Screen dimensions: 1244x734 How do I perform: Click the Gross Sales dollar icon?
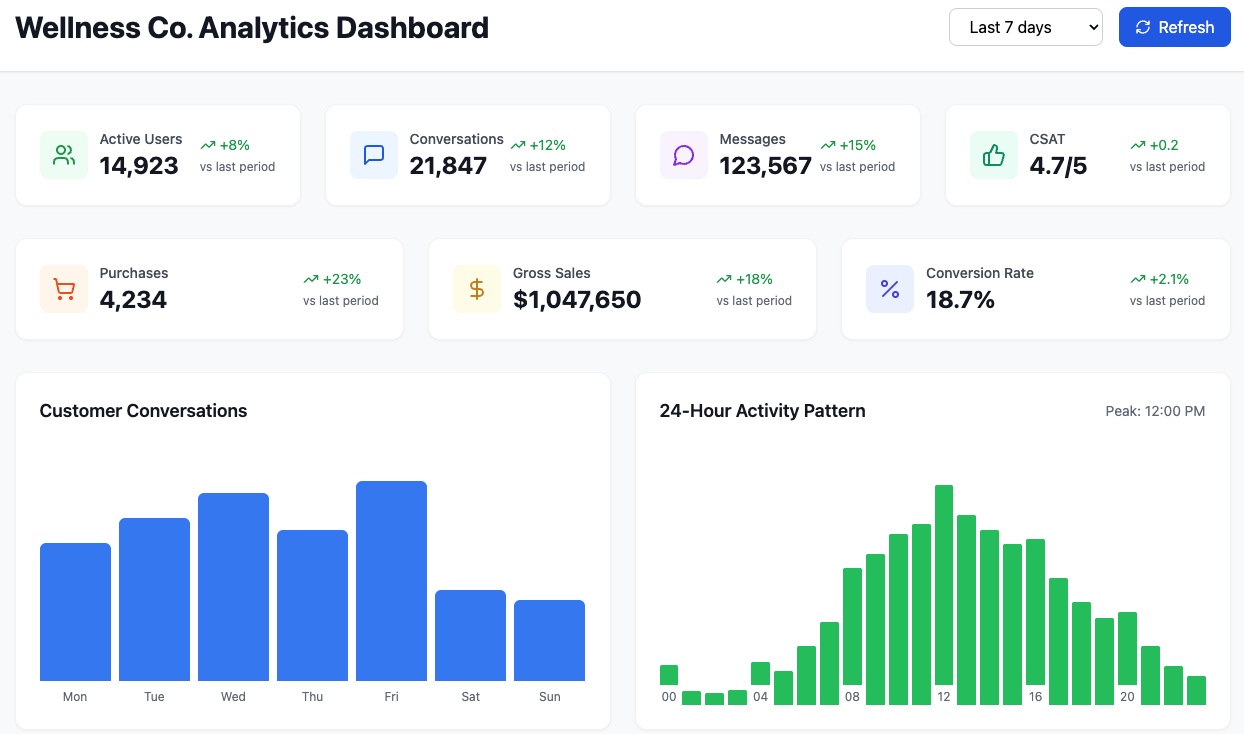tap(477, 288)
